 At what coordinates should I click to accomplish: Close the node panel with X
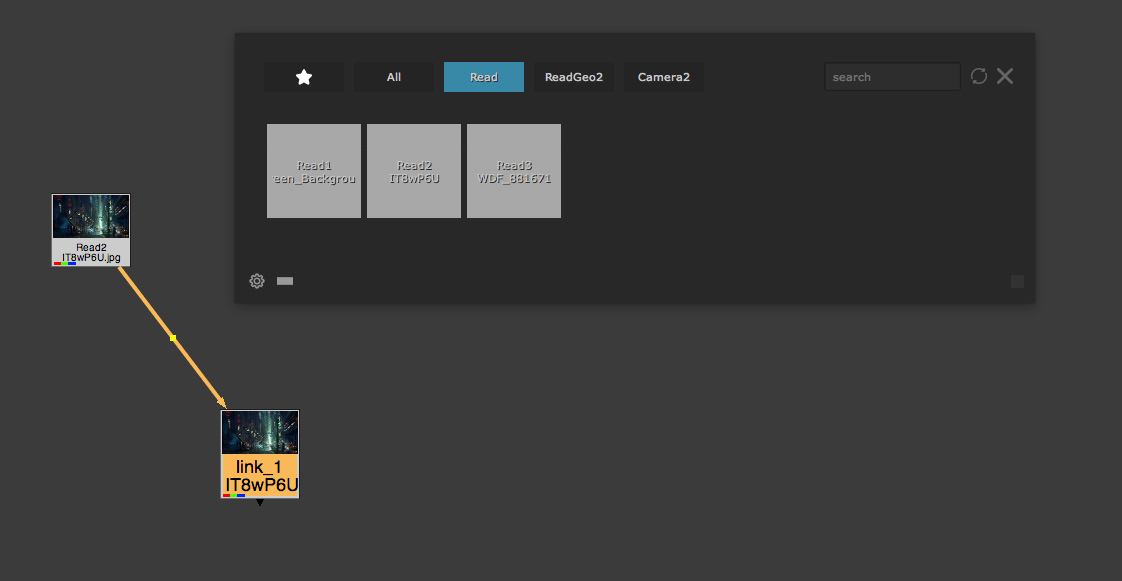[1005, 76]
